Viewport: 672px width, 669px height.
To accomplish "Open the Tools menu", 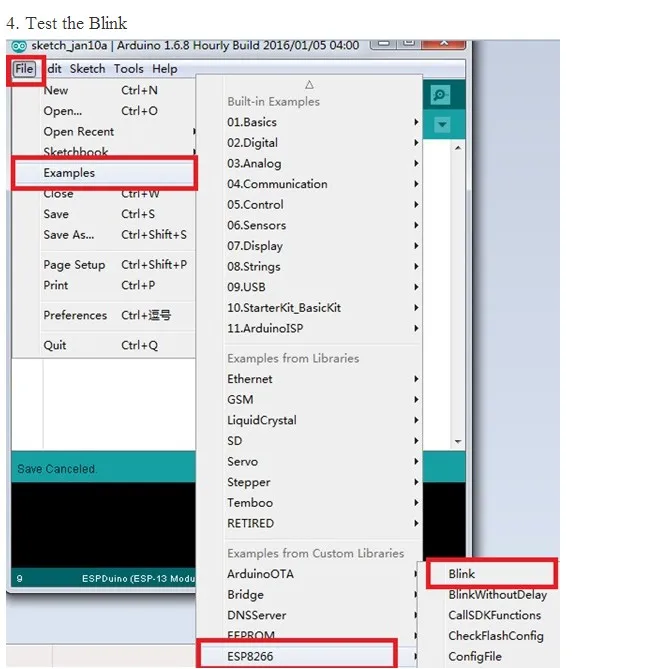I will pos(129,69).
